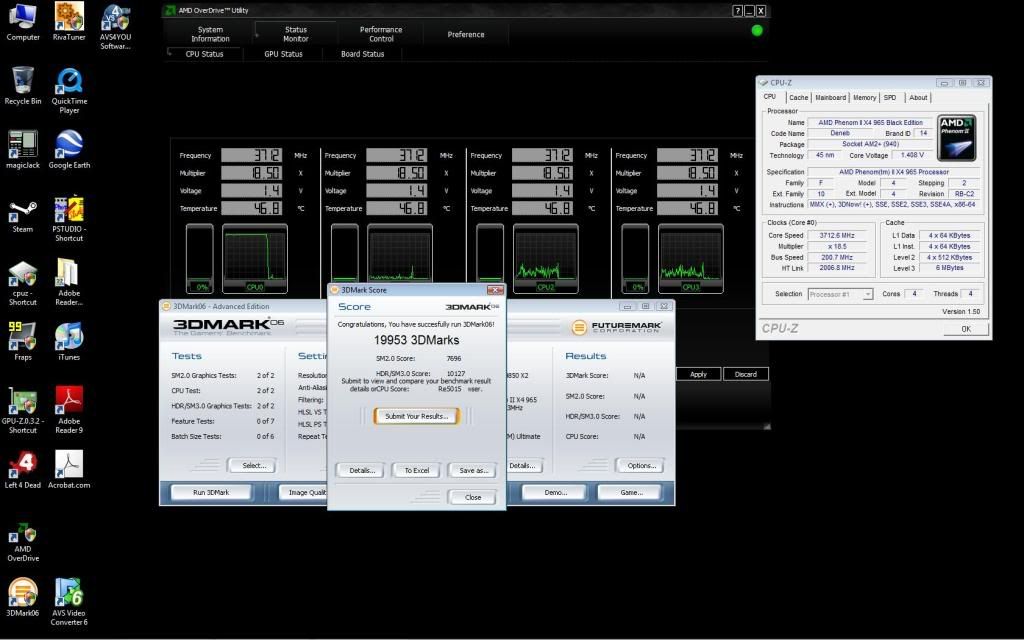The width and height of the screenshot is (1024, 640).
Task: Switch to the SPD tab in CPU-Z
Action: point(890,97)
